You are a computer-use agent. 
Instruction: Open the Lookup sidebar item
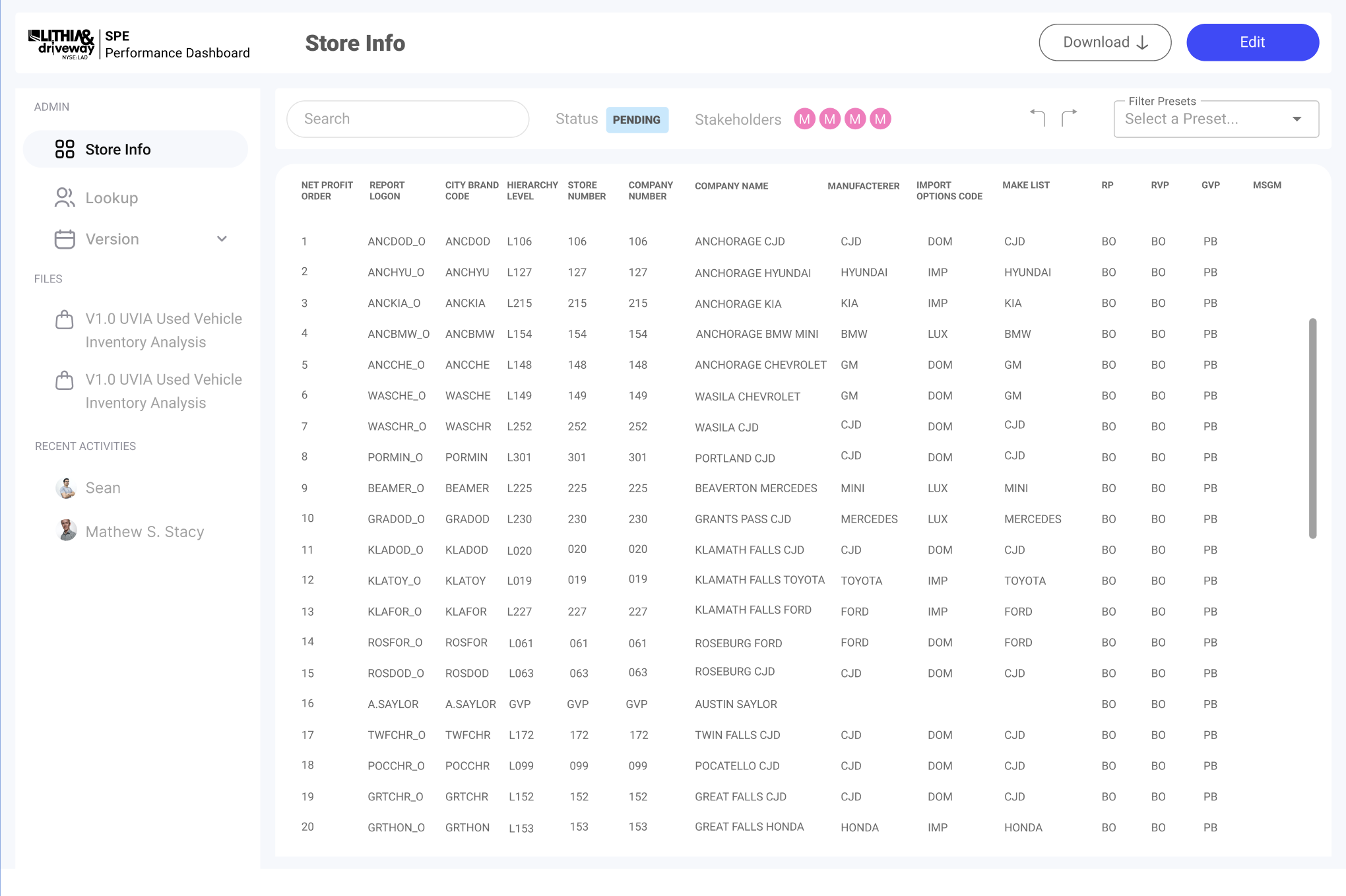(x=112, y=198)
